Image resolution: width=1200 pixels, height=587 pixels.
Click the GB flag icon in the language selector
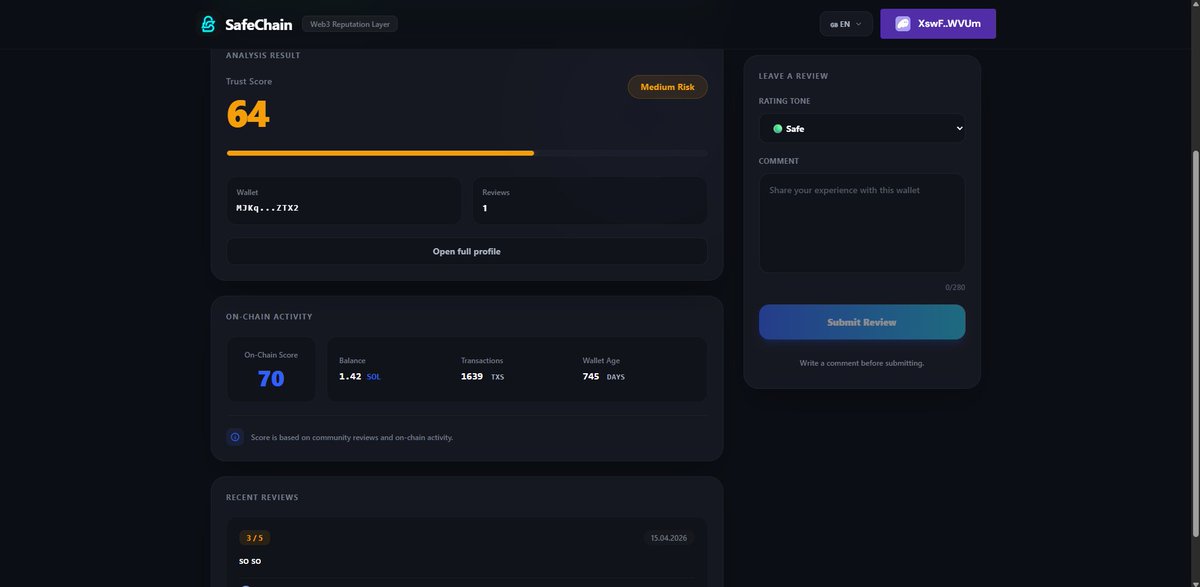click(x=834, y=24)
